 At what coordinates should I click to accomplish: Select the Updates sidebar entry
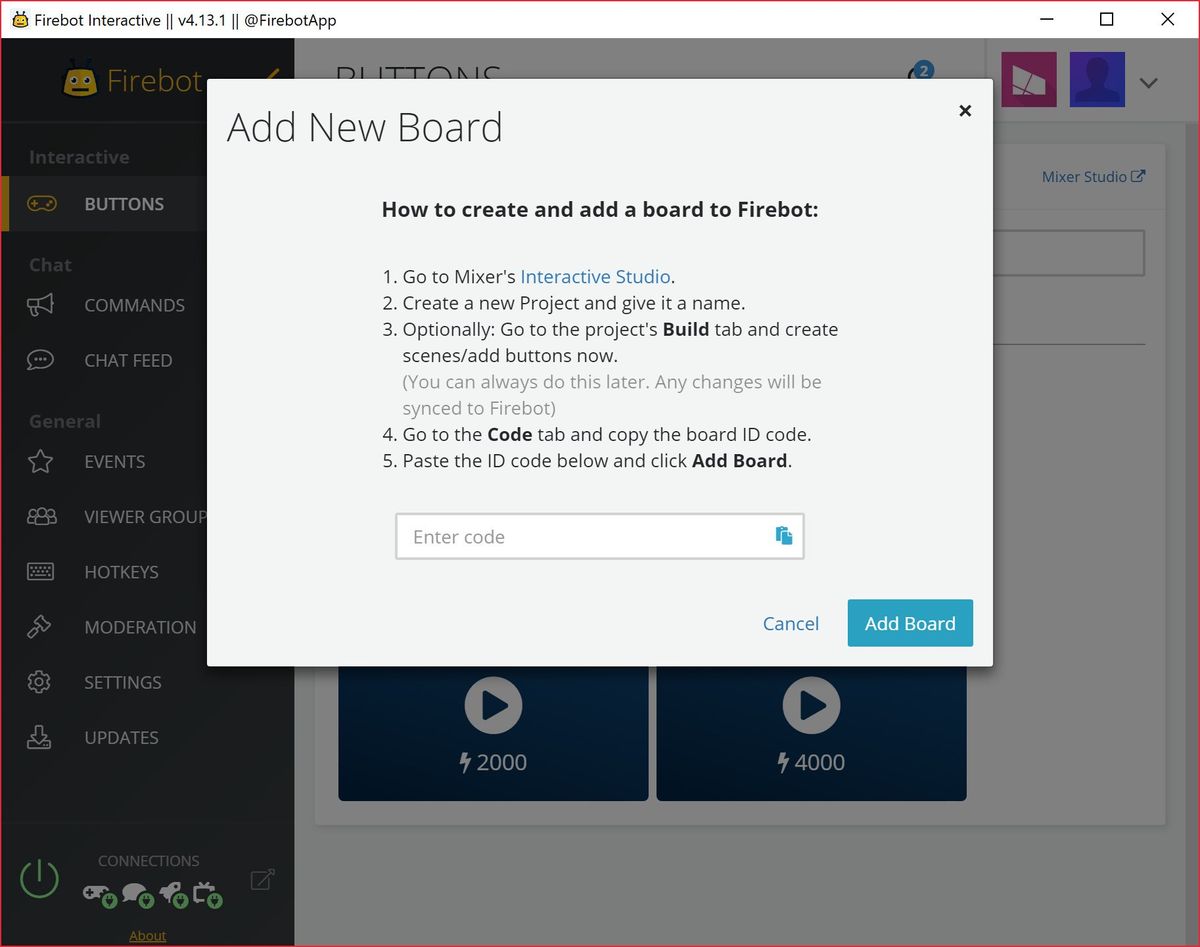(x=121, y=737)
